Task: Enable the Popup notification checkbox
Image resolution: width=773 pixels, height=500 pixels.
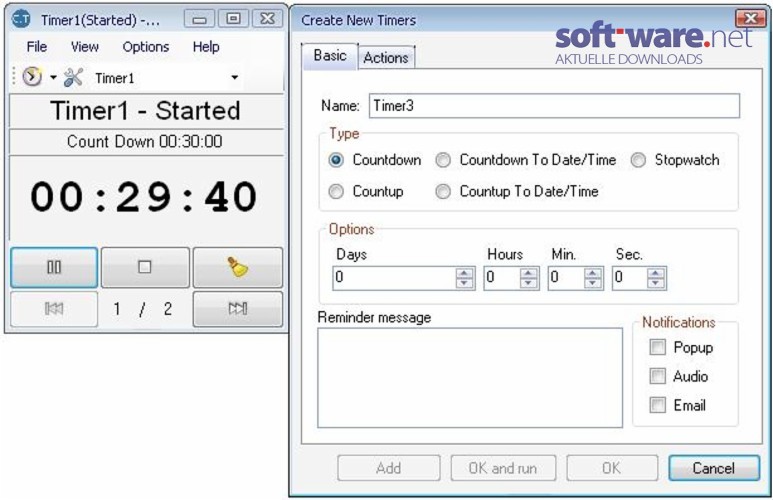Action: (x=658, y=347)
